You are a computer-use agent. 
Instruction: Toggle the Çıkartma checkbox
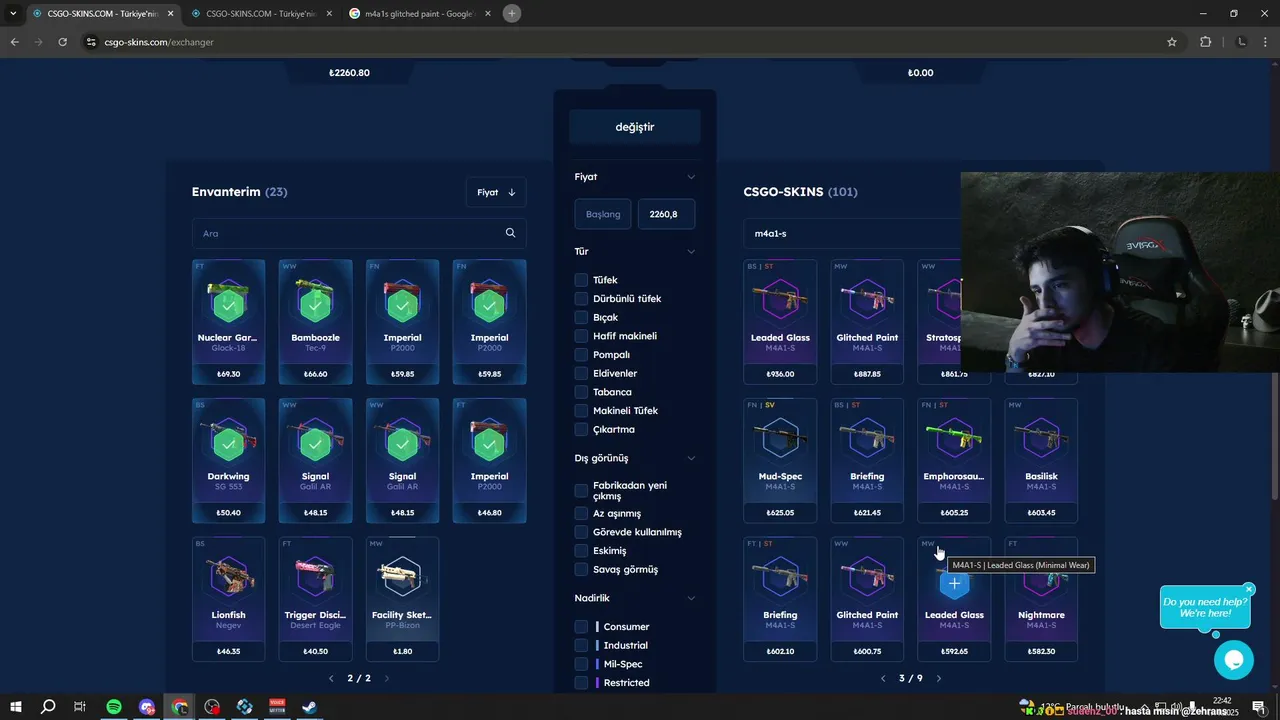581,430
